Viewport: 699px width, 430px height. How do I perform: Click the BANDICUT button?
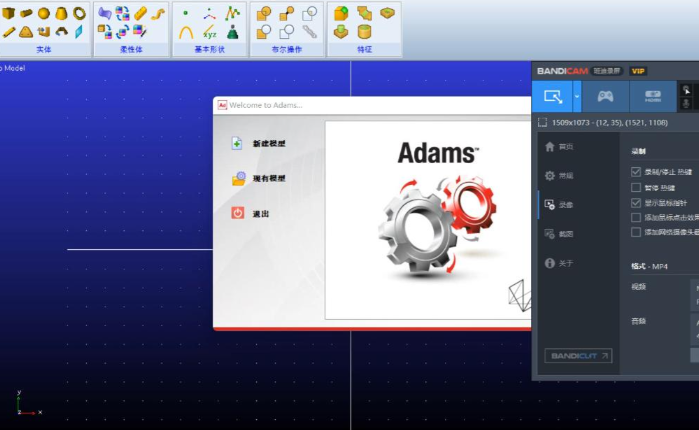[578, 355]
